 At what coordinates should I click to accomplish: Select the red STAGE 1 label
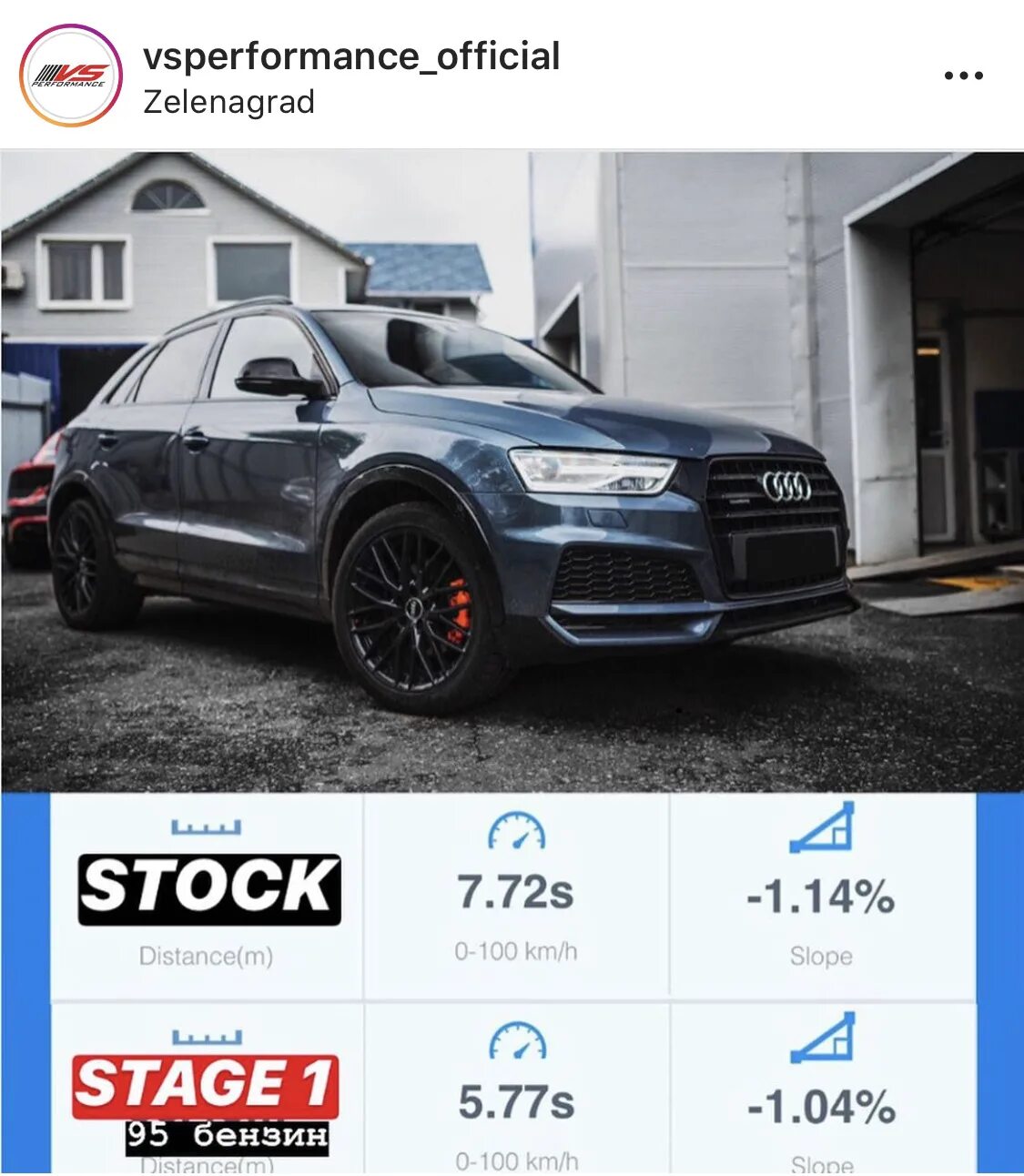pyautogui.click(x=206, y=1087)
